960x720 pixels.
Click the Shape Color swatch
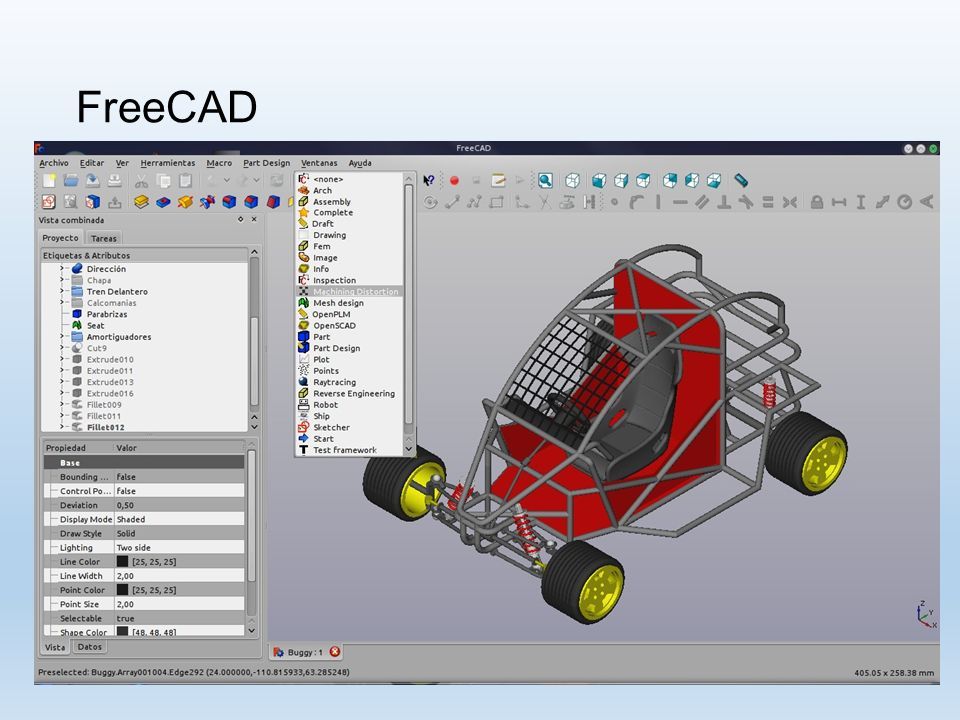click(x=122, y=631)
